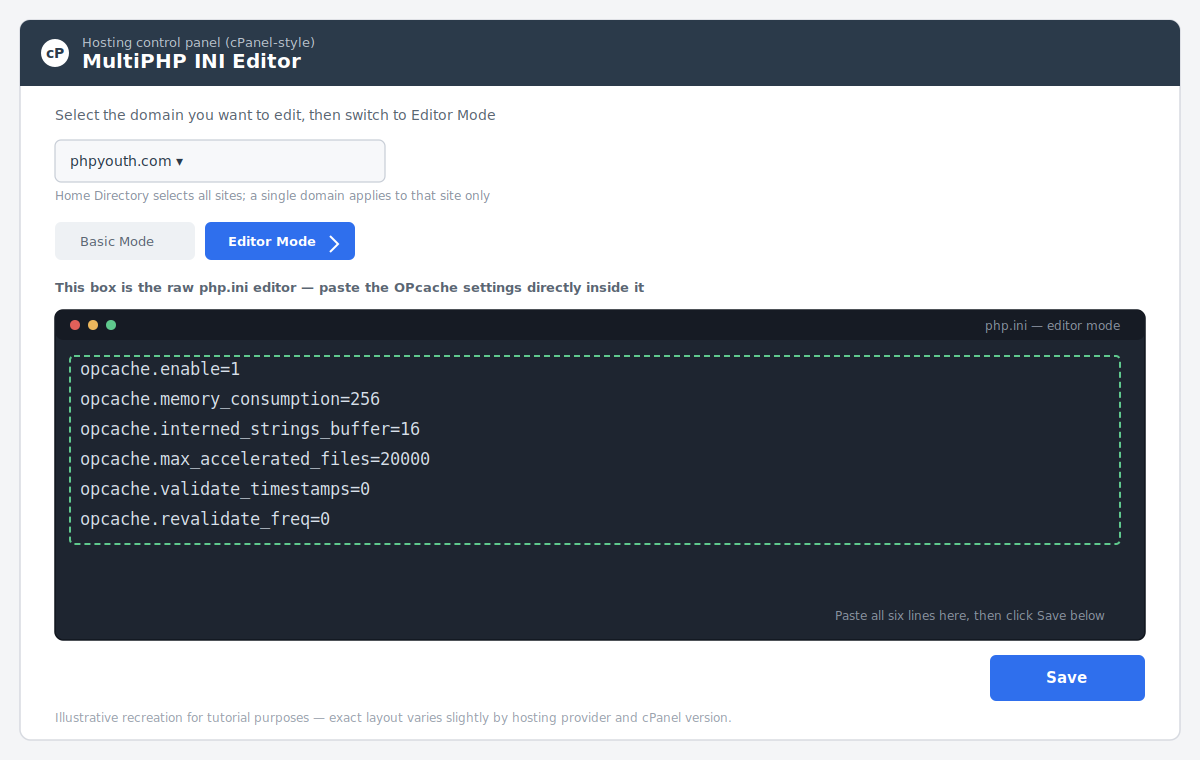Open the phpyouth.com domain dropdown

tap(220, 161)
